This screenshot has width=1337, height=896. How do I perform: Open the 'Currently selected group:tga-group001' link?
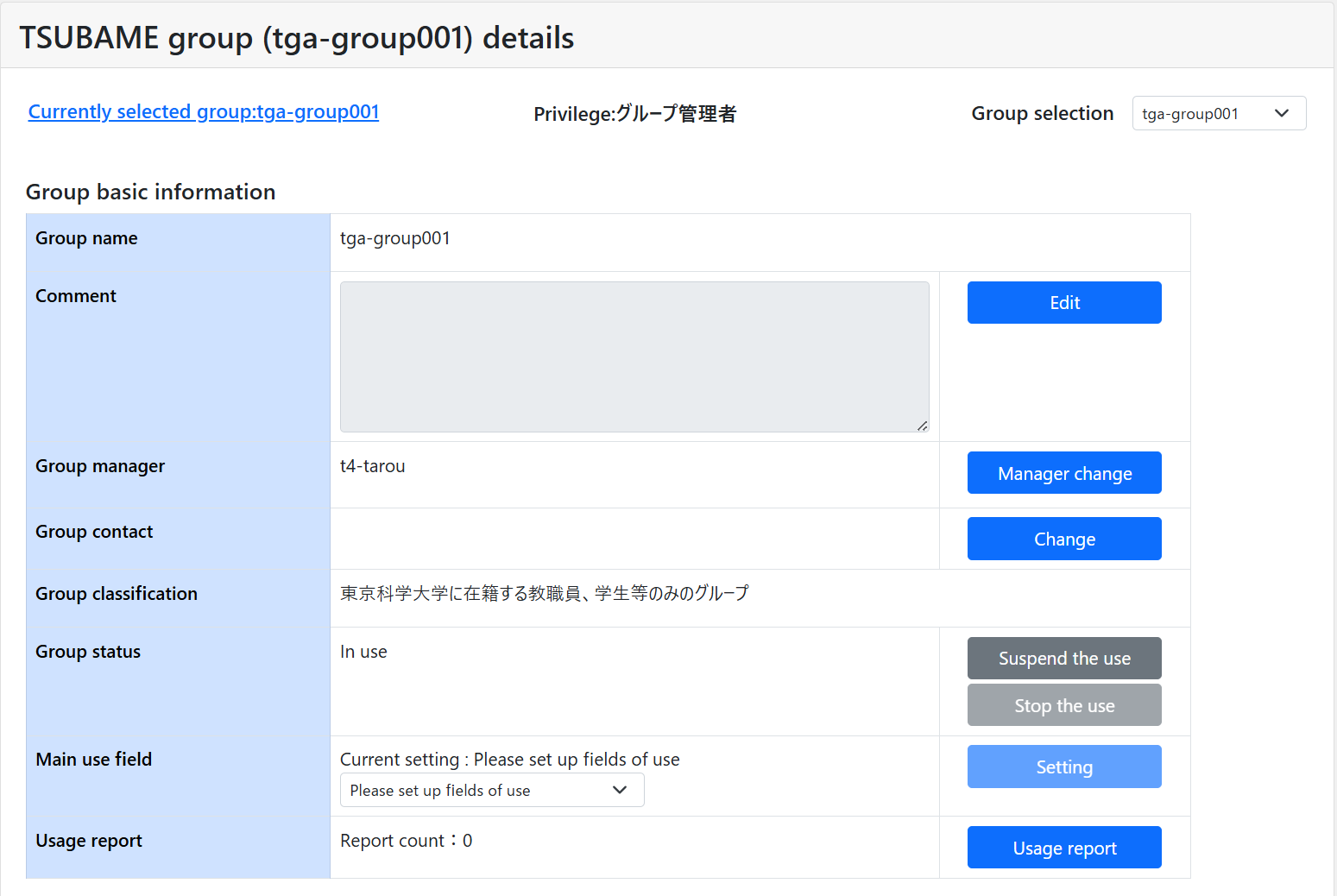204,112
